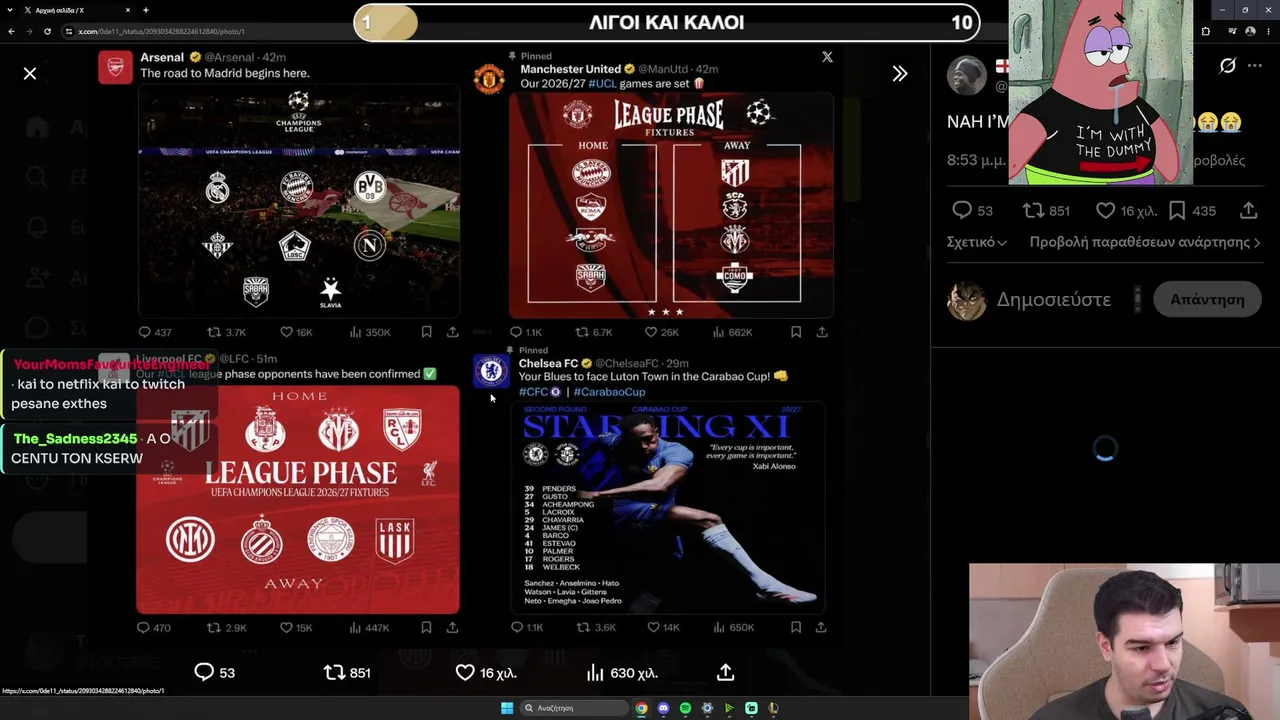Open the post author's avatar
This screenshot has height=720, width=1280.
[966, 76]
